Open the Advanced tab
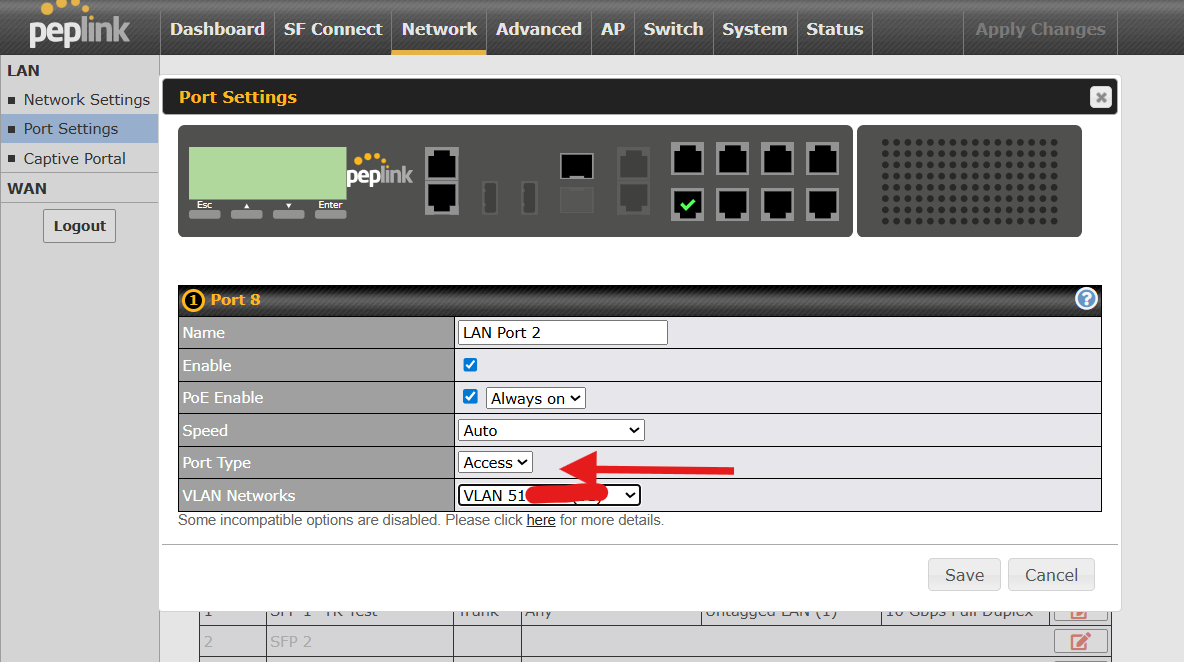This screenshot has width=1184, height=662. point(538,29)
